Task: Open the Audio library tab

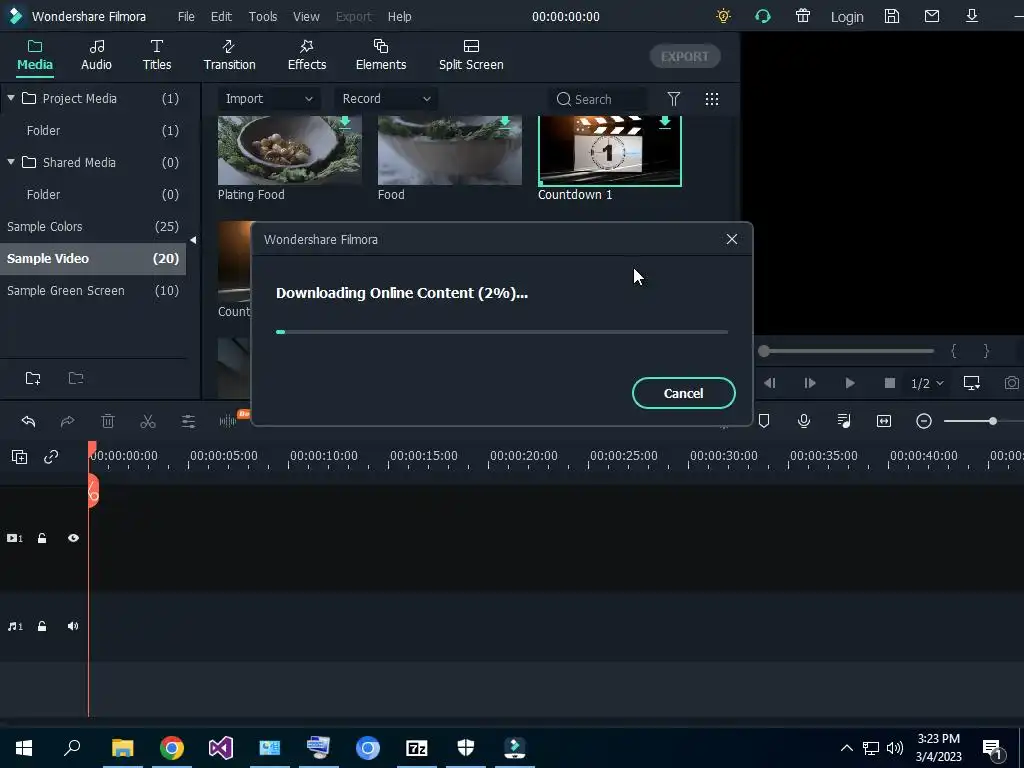Action: click(96, 56)
